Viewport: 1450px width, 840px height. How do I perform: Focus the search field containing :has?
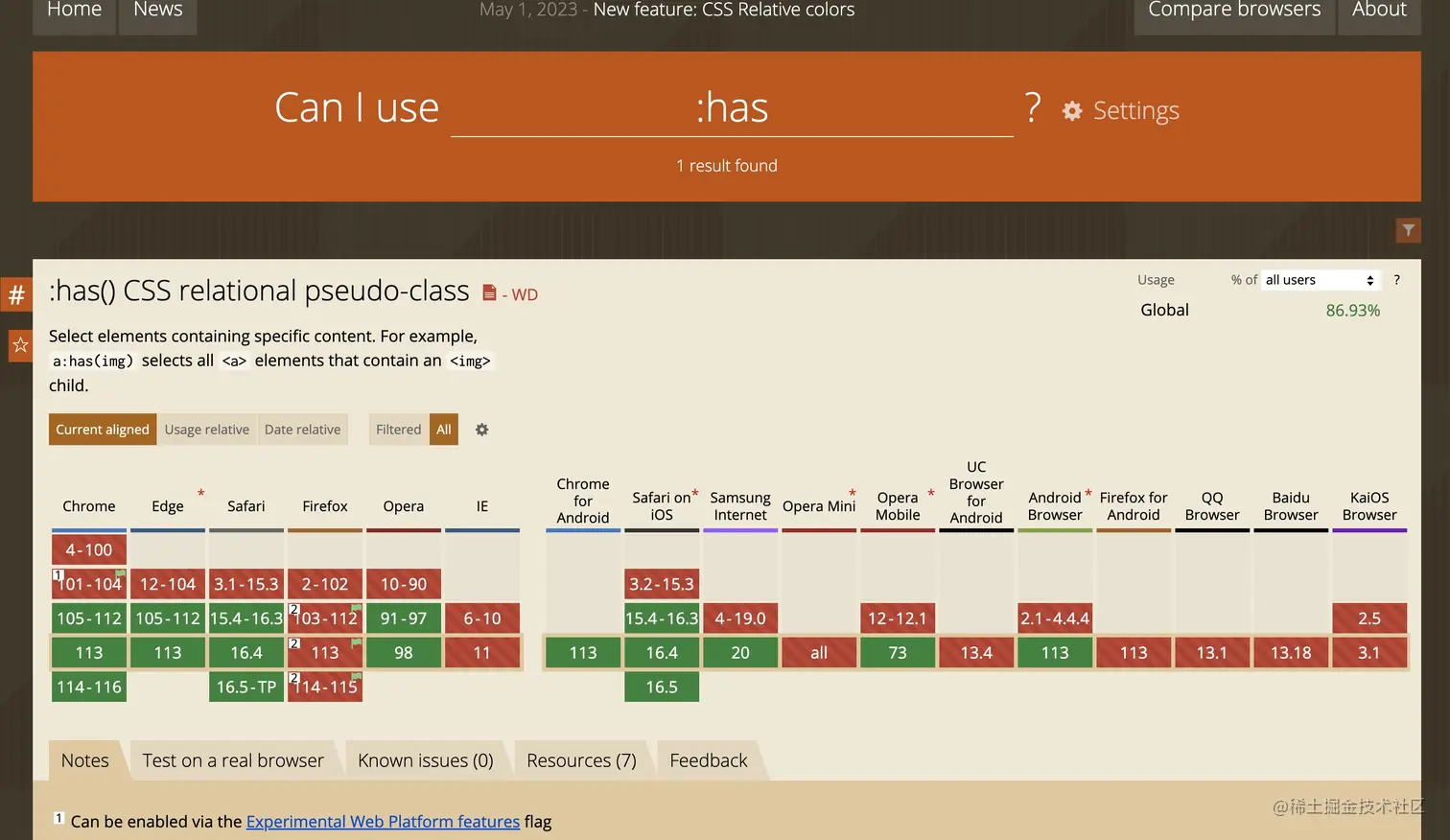click(732, 108)
